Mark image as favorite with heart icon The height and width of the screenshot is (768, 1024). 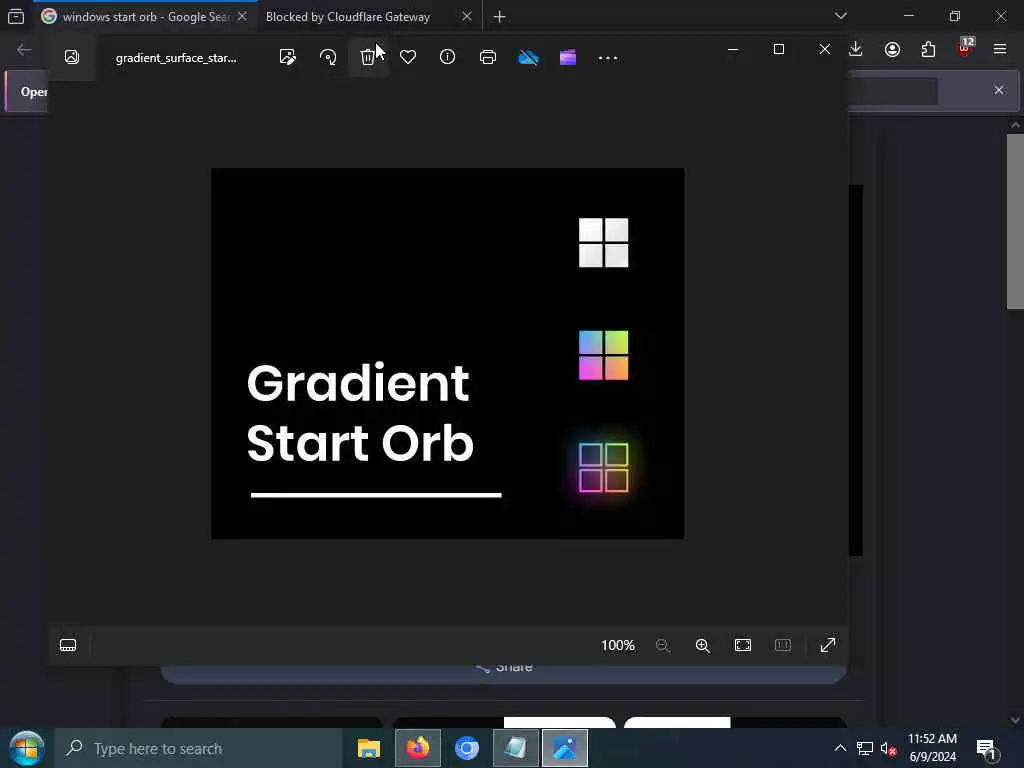coord(408,57)
